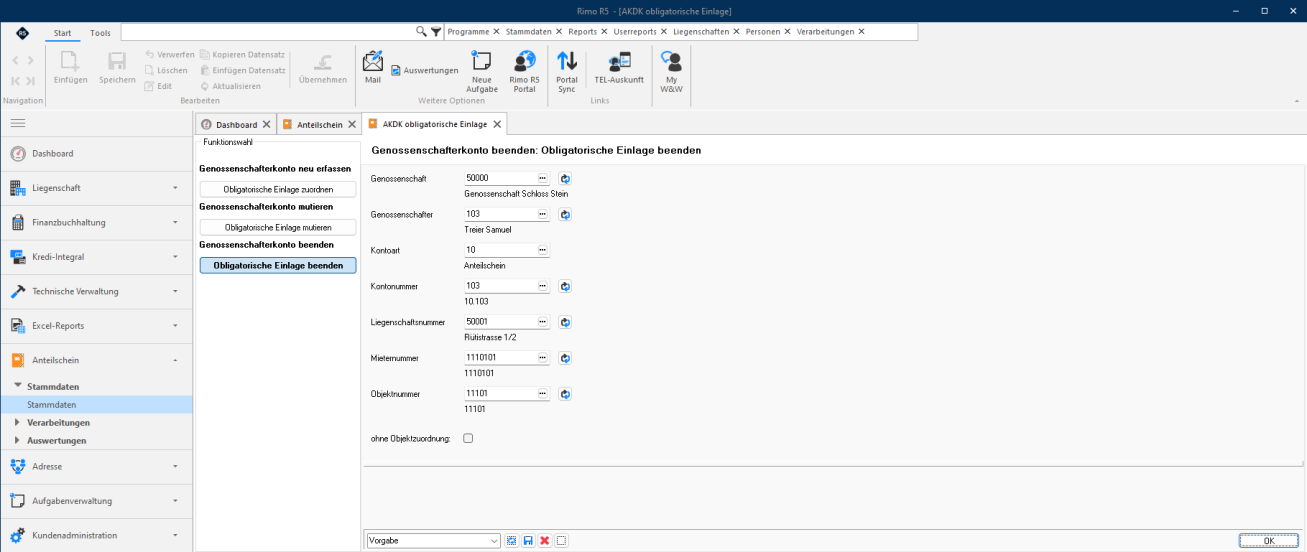Screen dimensions: 1307x552
Task: Click the red delete X beside Vorgabe
Action: click(545, 541)
